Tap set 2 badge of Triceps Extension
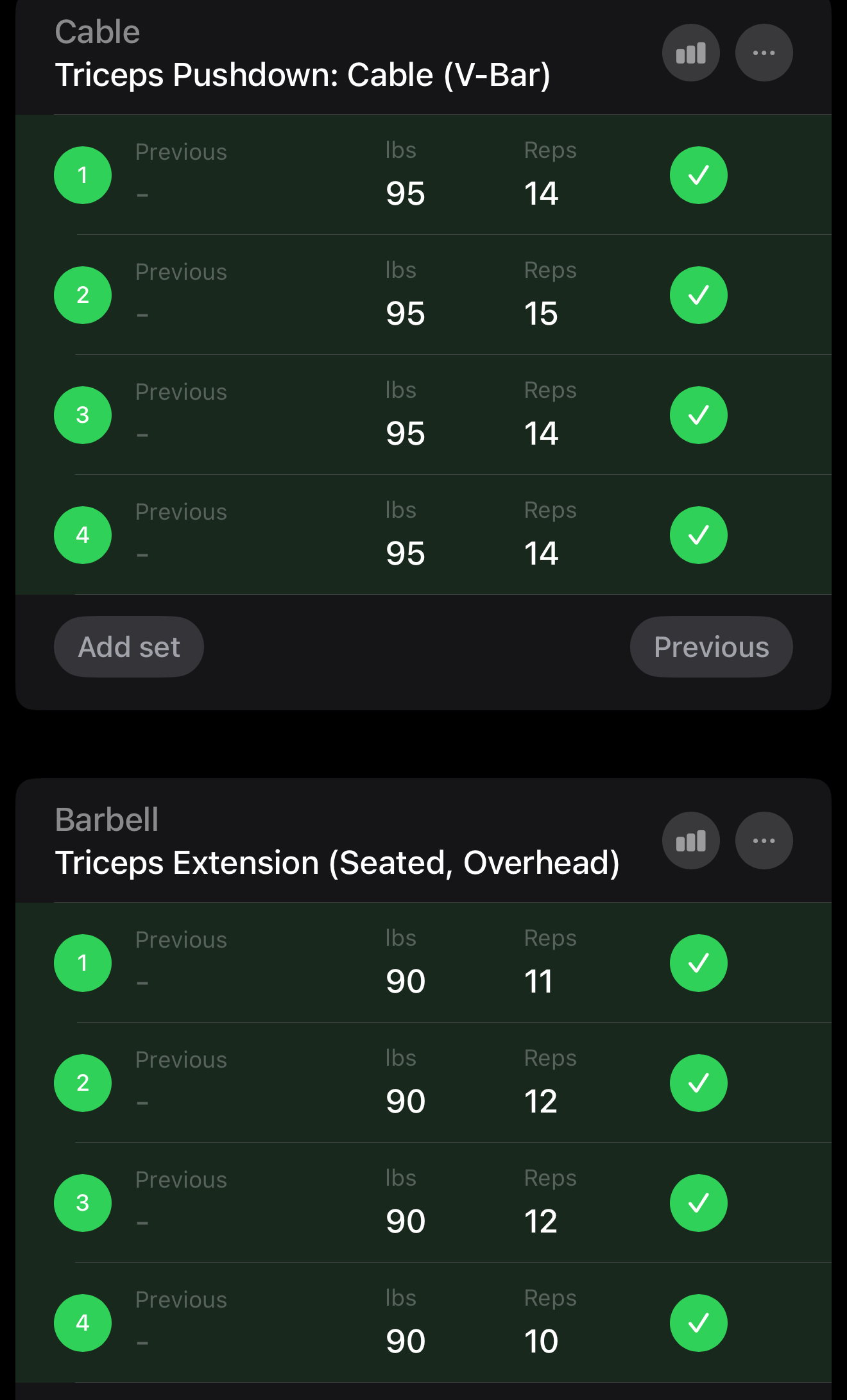847x1400 pixels. point(83,1083)
